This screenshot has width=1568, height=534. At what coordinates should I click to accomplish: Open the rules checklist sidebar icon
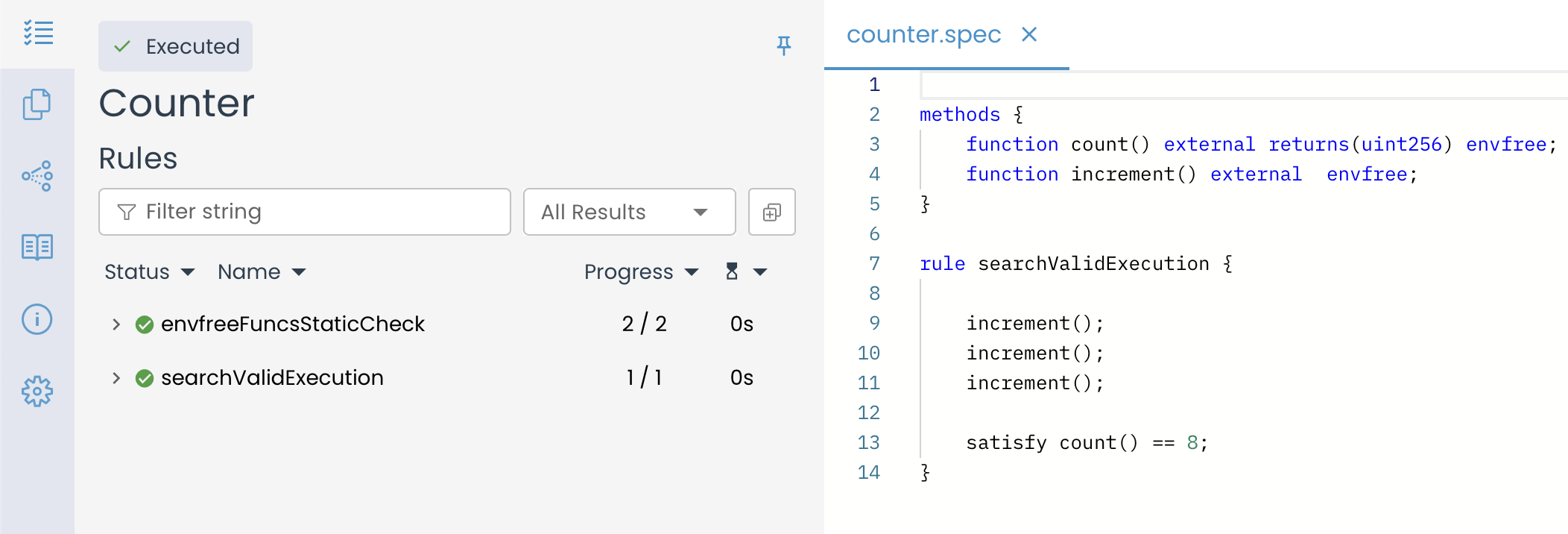pos(37,33)
